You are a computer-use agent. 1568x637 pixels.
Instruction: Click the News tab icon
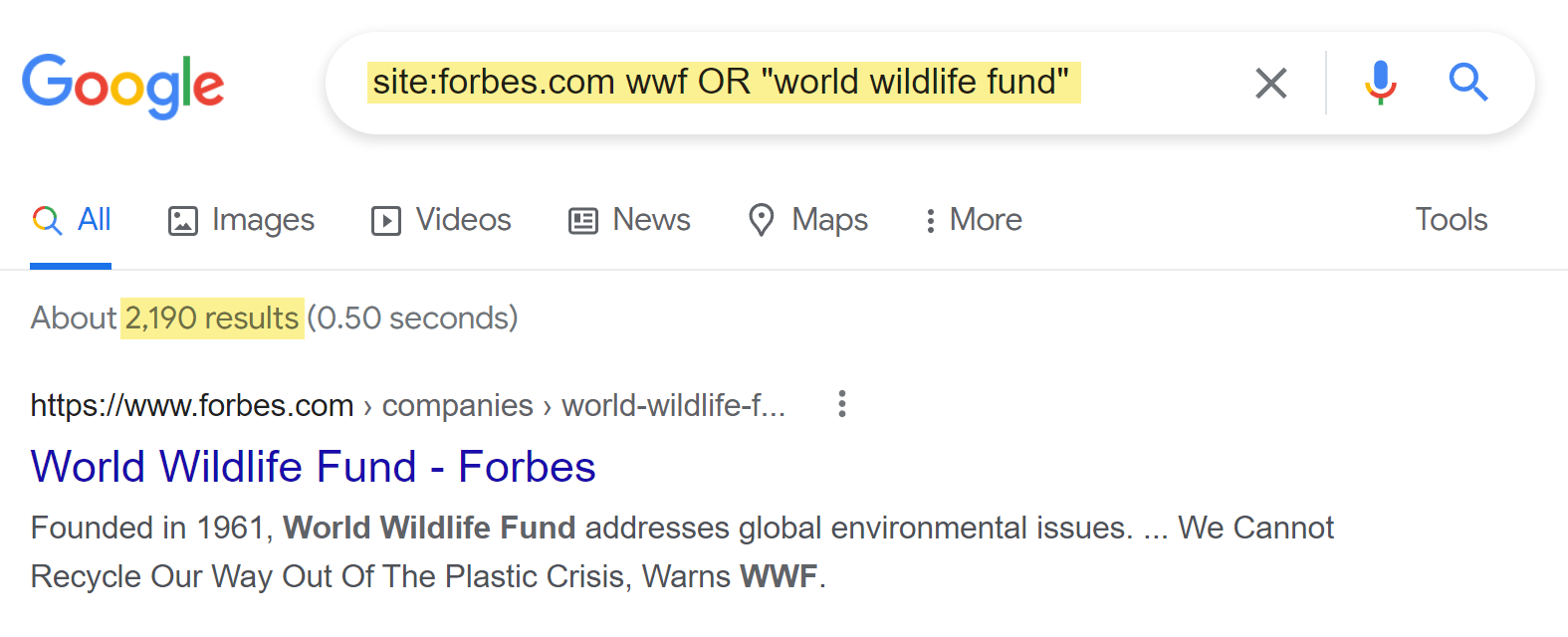click(581, 220)
